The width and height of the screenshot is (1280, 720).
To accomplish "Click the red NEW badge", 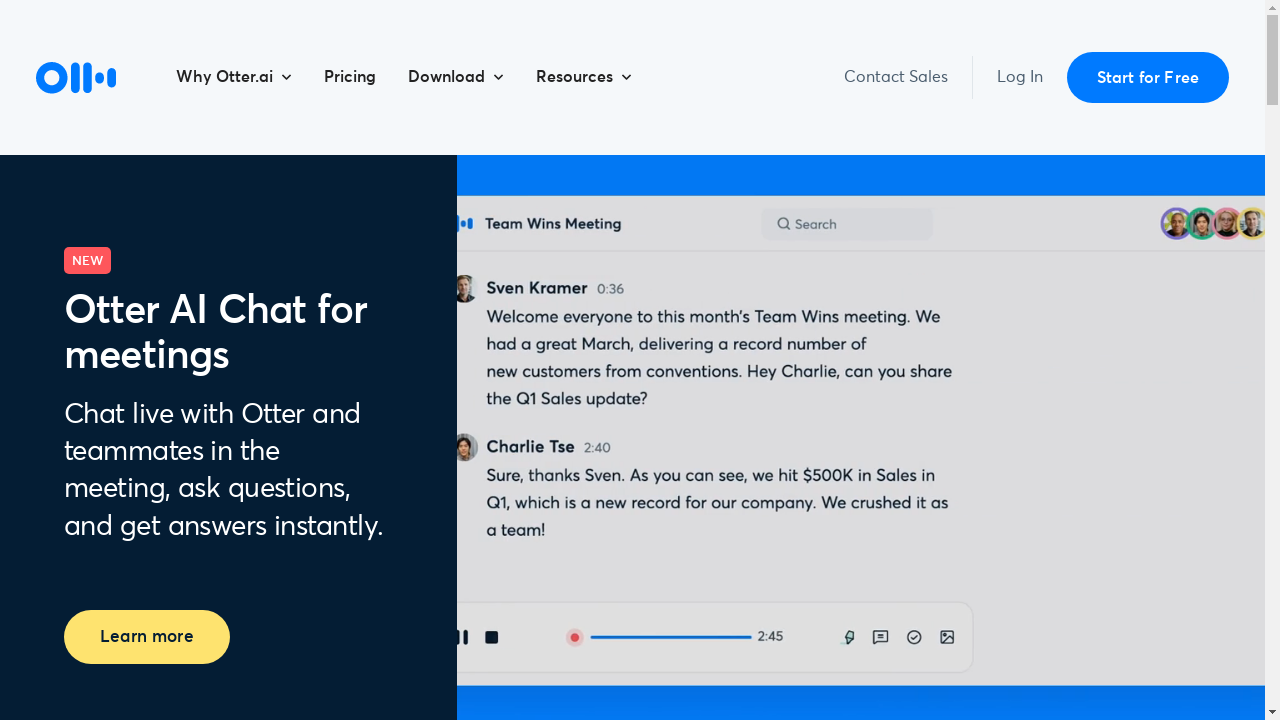I will click(x=87, y=260).
